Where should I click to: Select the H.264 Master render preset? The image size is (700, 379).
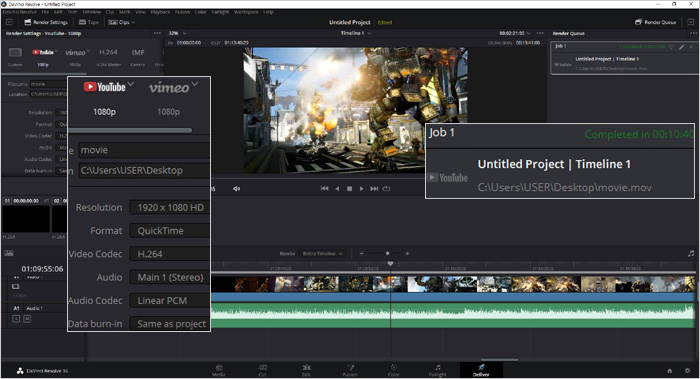108,57
